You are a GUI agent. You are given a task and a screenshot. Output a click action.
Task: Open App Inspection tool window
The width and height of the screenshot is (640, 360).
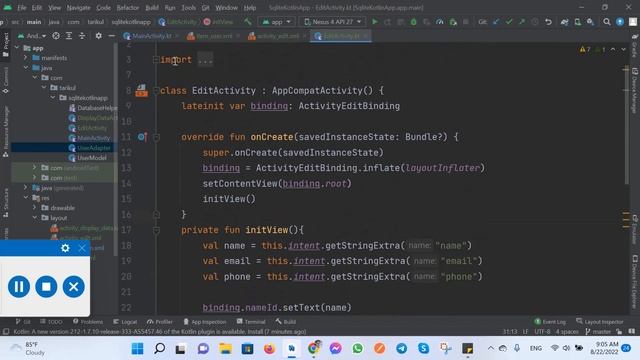pos(204,322)
